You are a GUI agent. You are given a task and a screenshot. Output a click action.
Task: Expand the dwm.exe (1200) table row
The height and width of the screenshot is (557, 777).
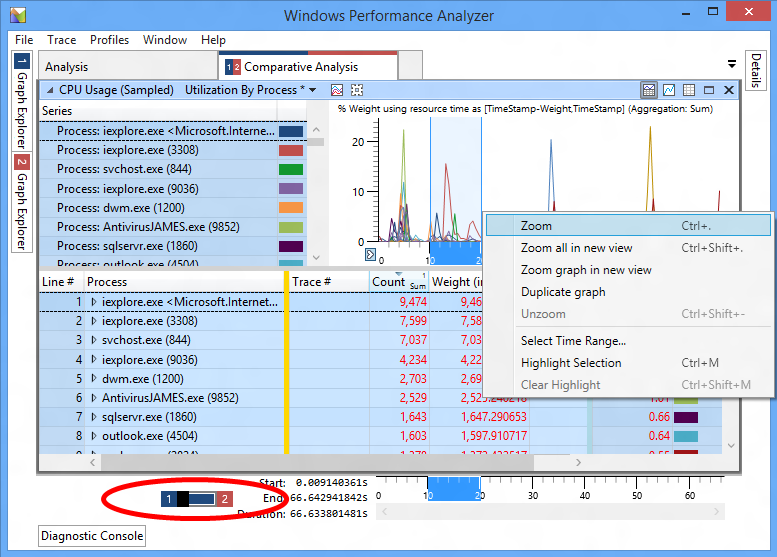(x=94, y=379)
